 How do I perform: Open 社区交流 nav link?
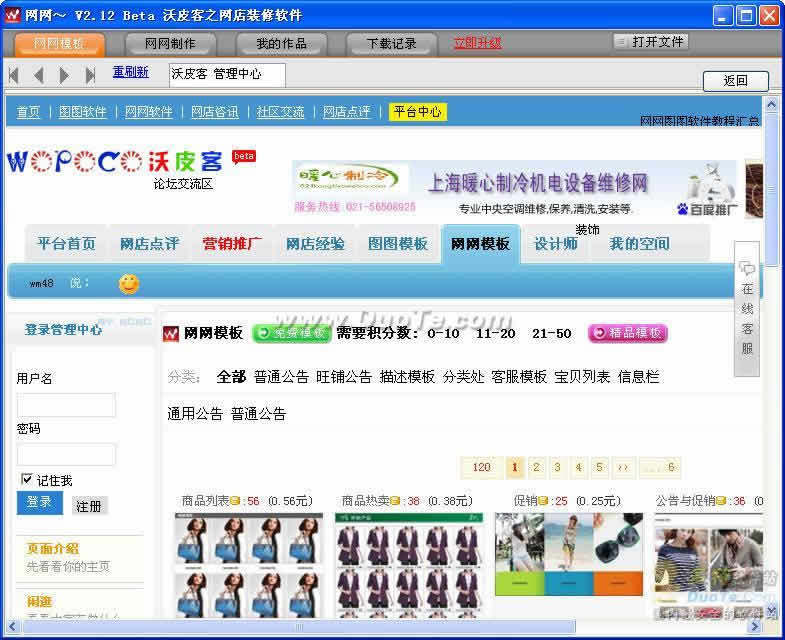coord(280,112)
